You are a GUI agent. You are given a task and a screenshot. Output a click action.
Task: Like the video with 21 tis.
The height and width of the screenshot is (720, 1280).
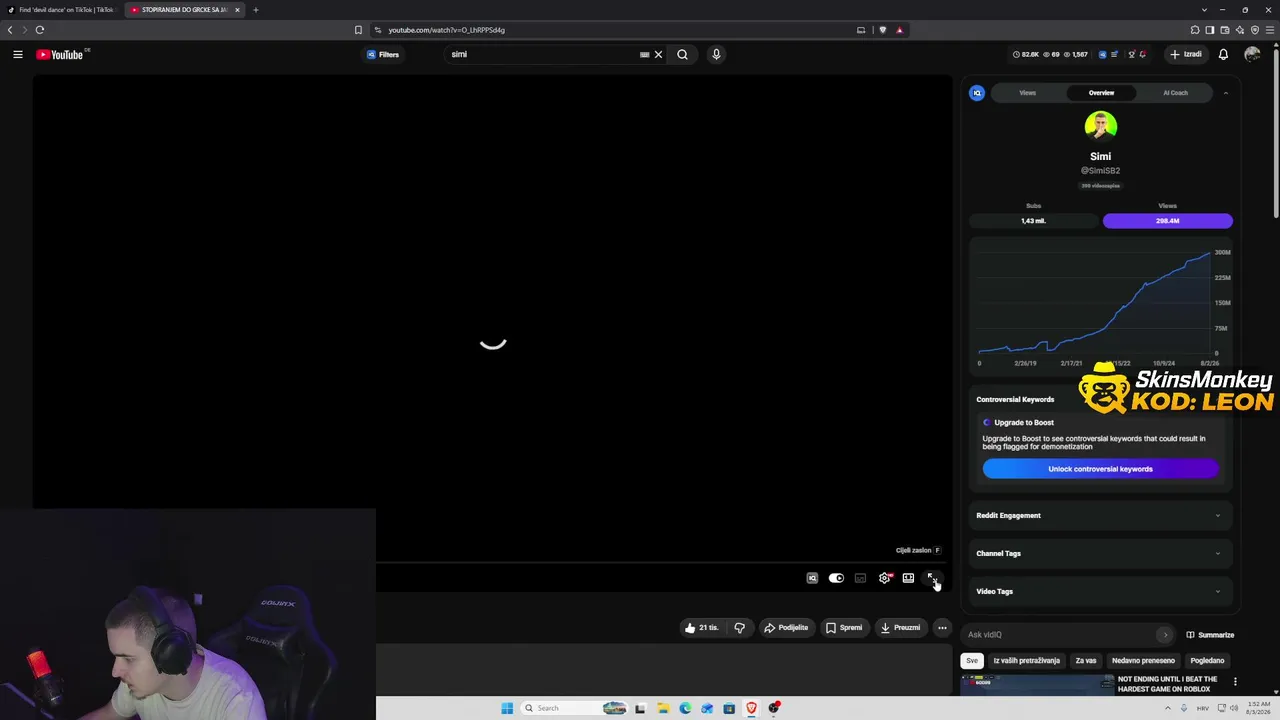point(701,628)
